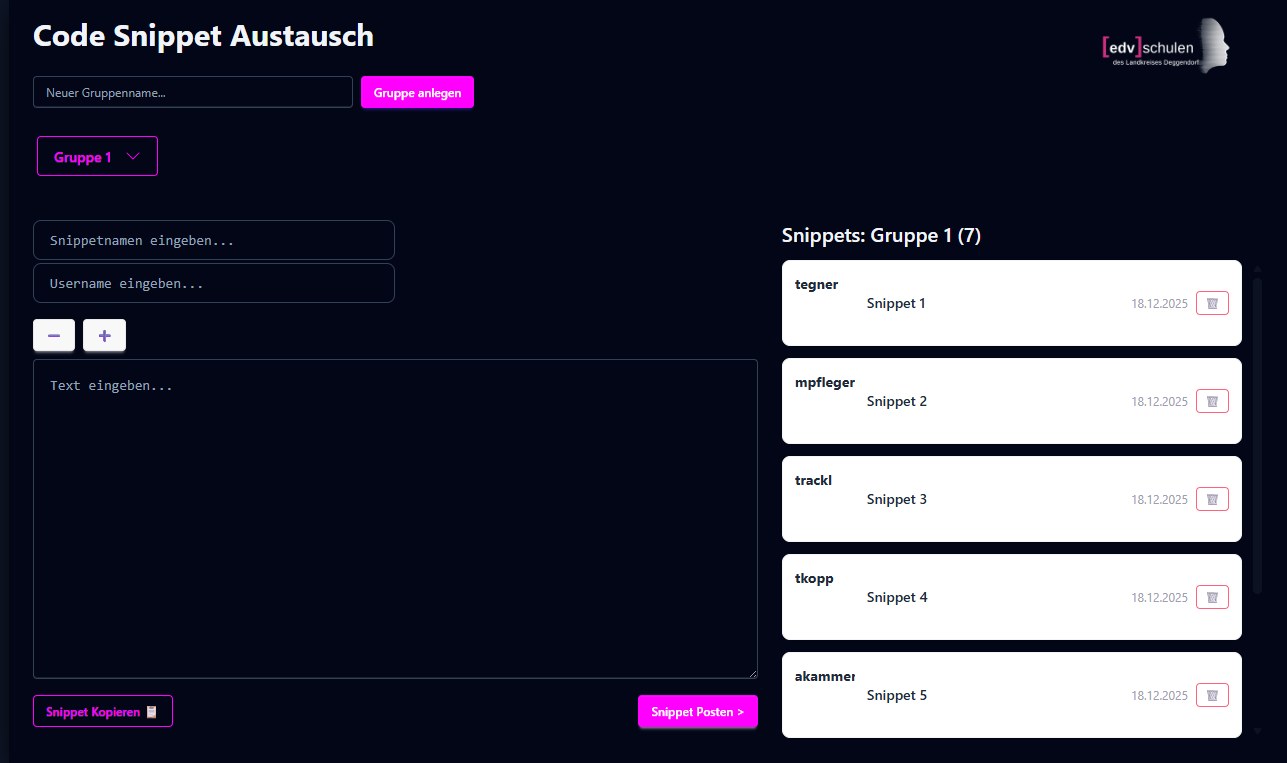The width and height of the screenshot is (1287, 763).
Task: Click the Username eingeben field
Action: click(x=214, y=283)
